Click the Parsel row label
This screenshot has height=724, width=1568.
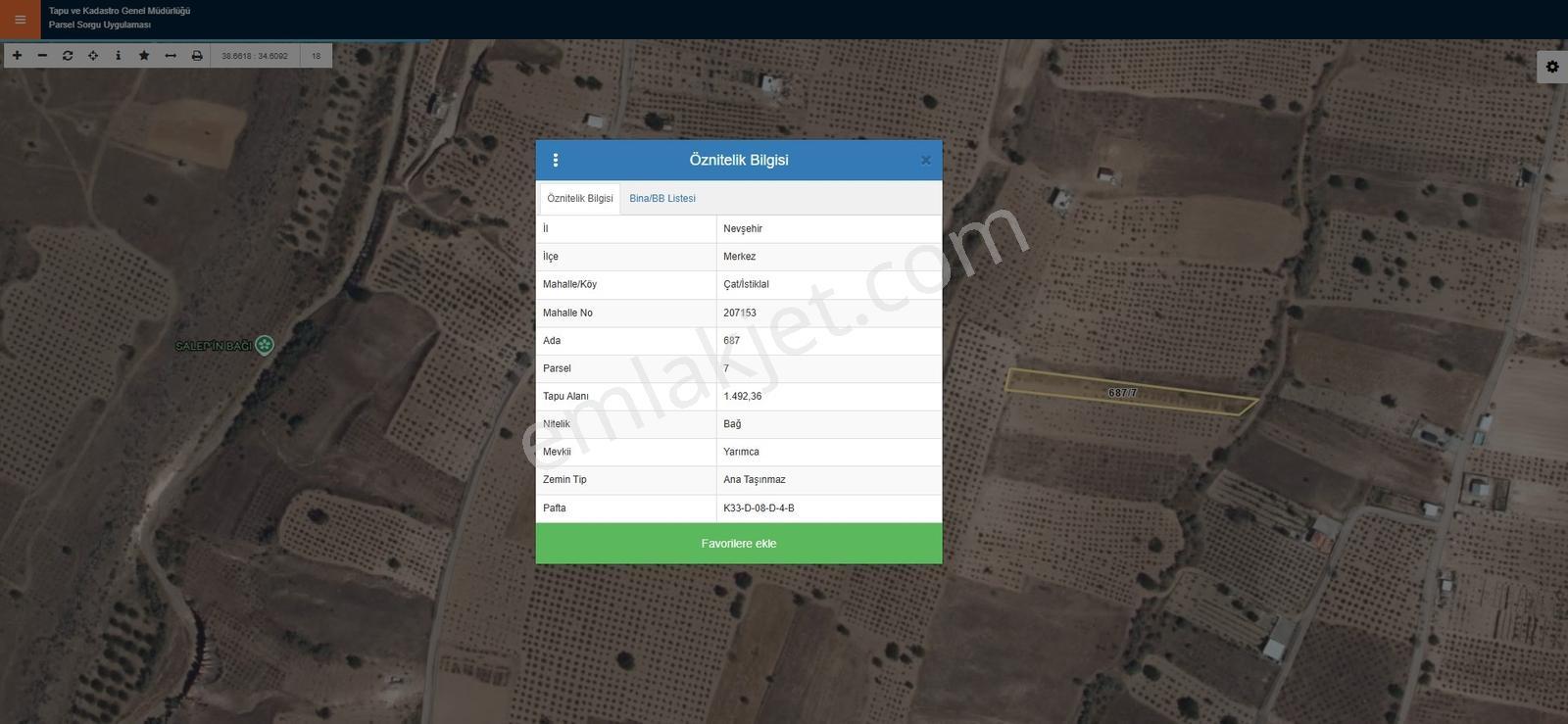click(557, 368)
